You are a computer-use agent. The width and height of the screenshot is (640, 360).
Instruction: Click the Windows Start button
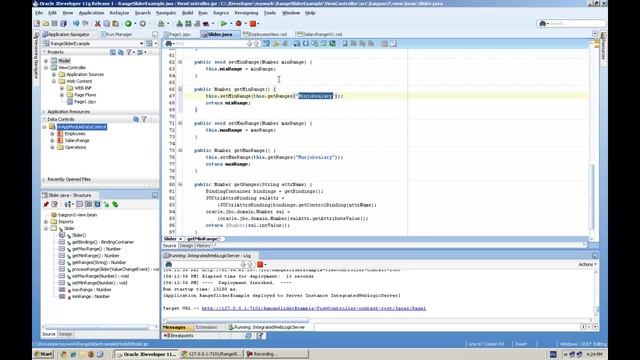pos(44,354)
